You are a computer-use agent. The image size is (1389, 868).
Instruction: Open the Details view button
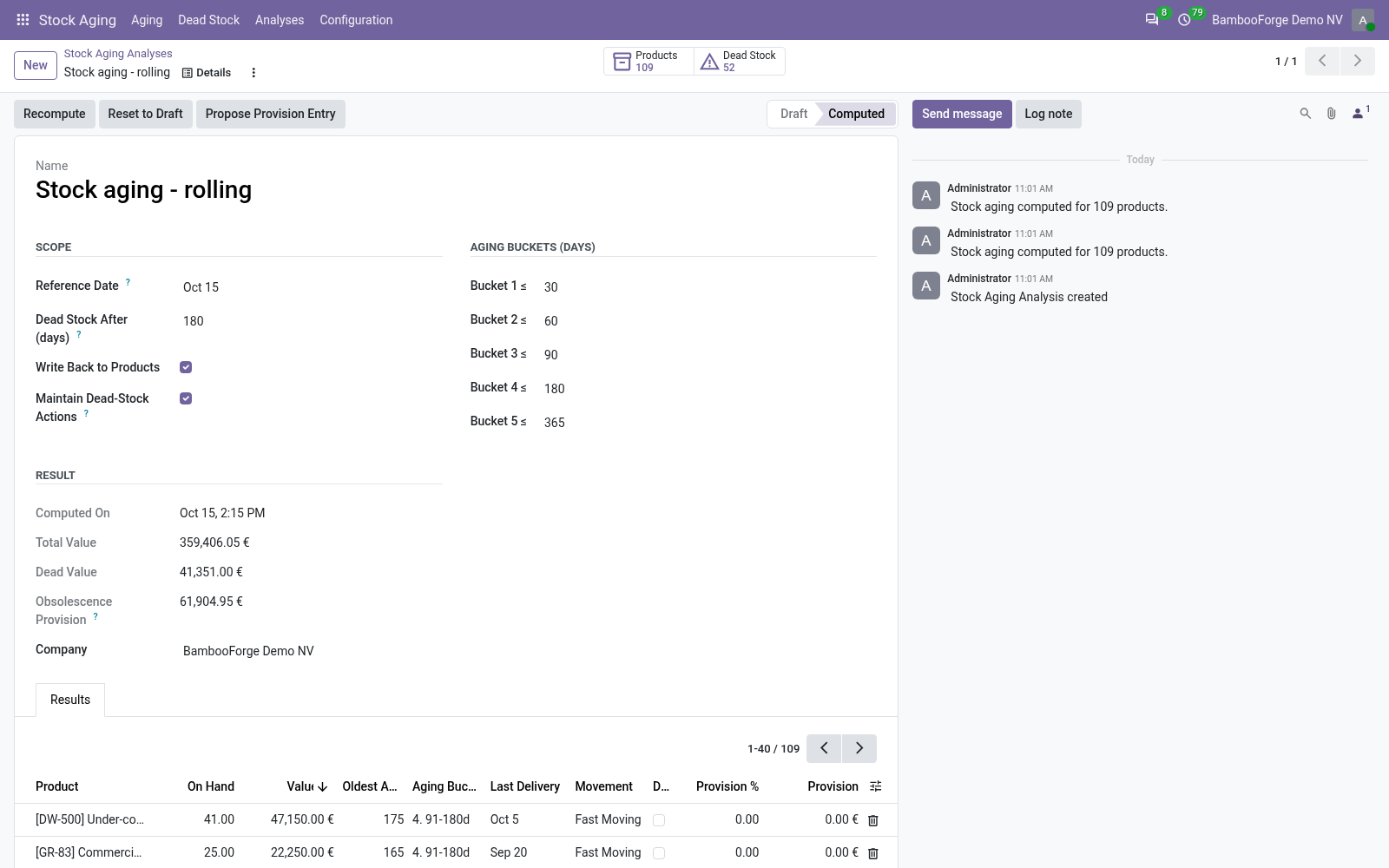(x=207, y=73)
